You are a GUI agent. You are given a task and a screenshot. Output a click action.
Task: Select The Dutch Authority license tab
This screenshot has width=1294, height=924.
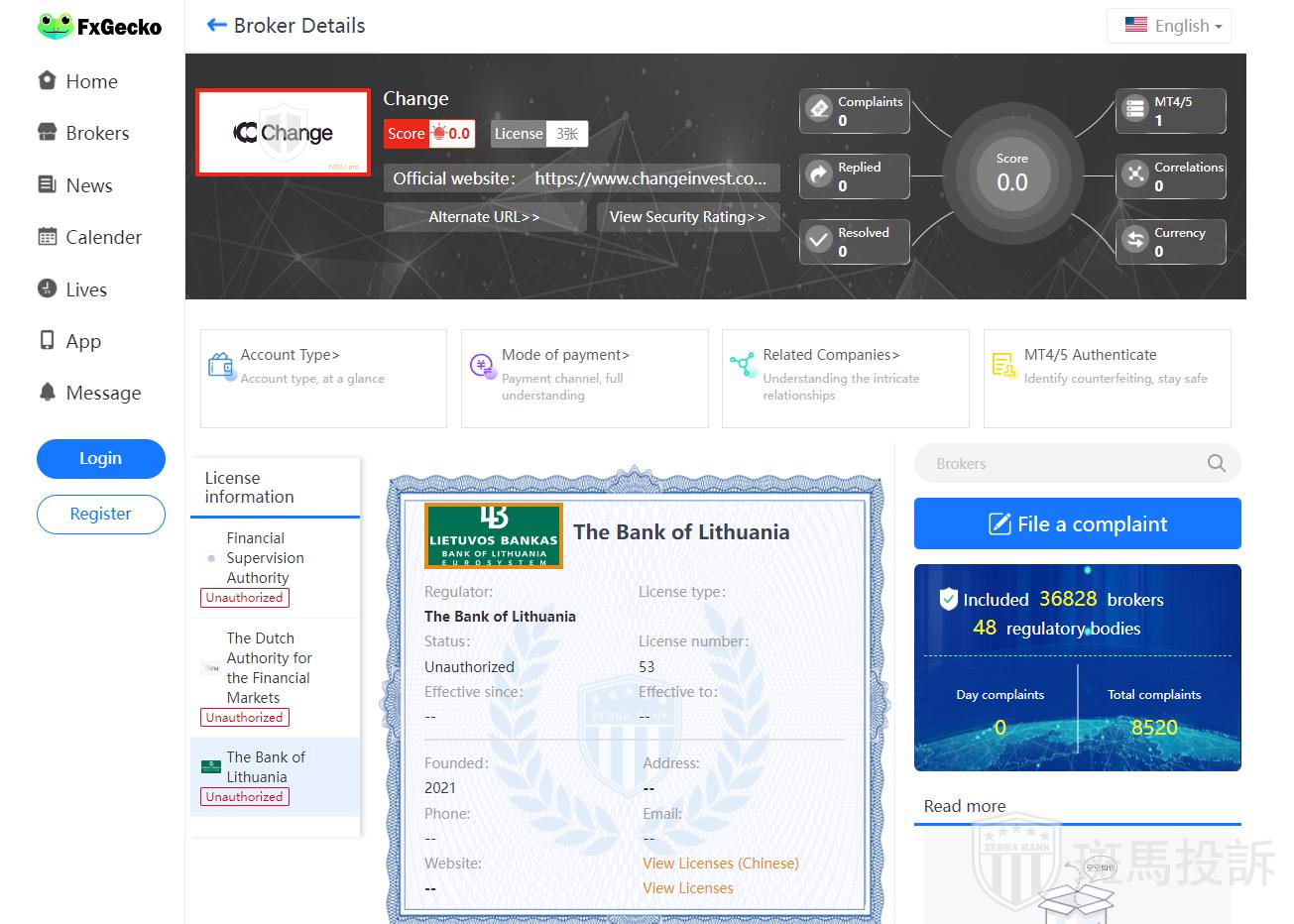268,668
